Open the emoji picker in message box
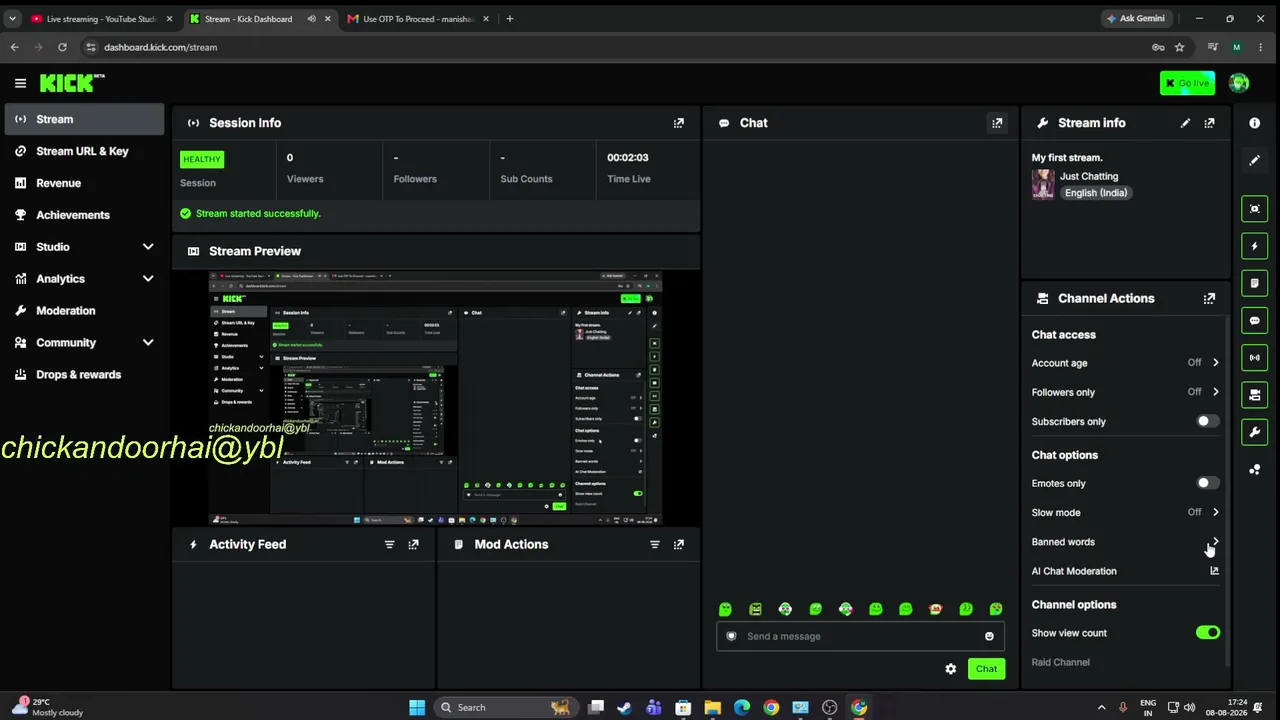1280x720 pixels. click(989, 636)
